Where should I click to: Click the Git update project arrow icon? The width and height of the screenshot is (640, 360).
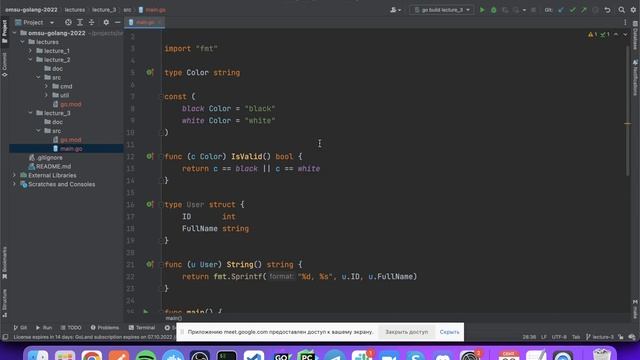(561, 10)
